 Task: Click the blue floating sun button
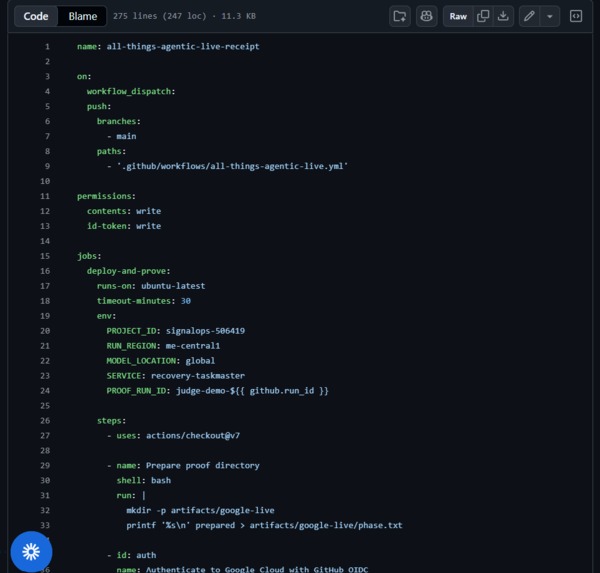pyautogui.click(x=31, y=552)
